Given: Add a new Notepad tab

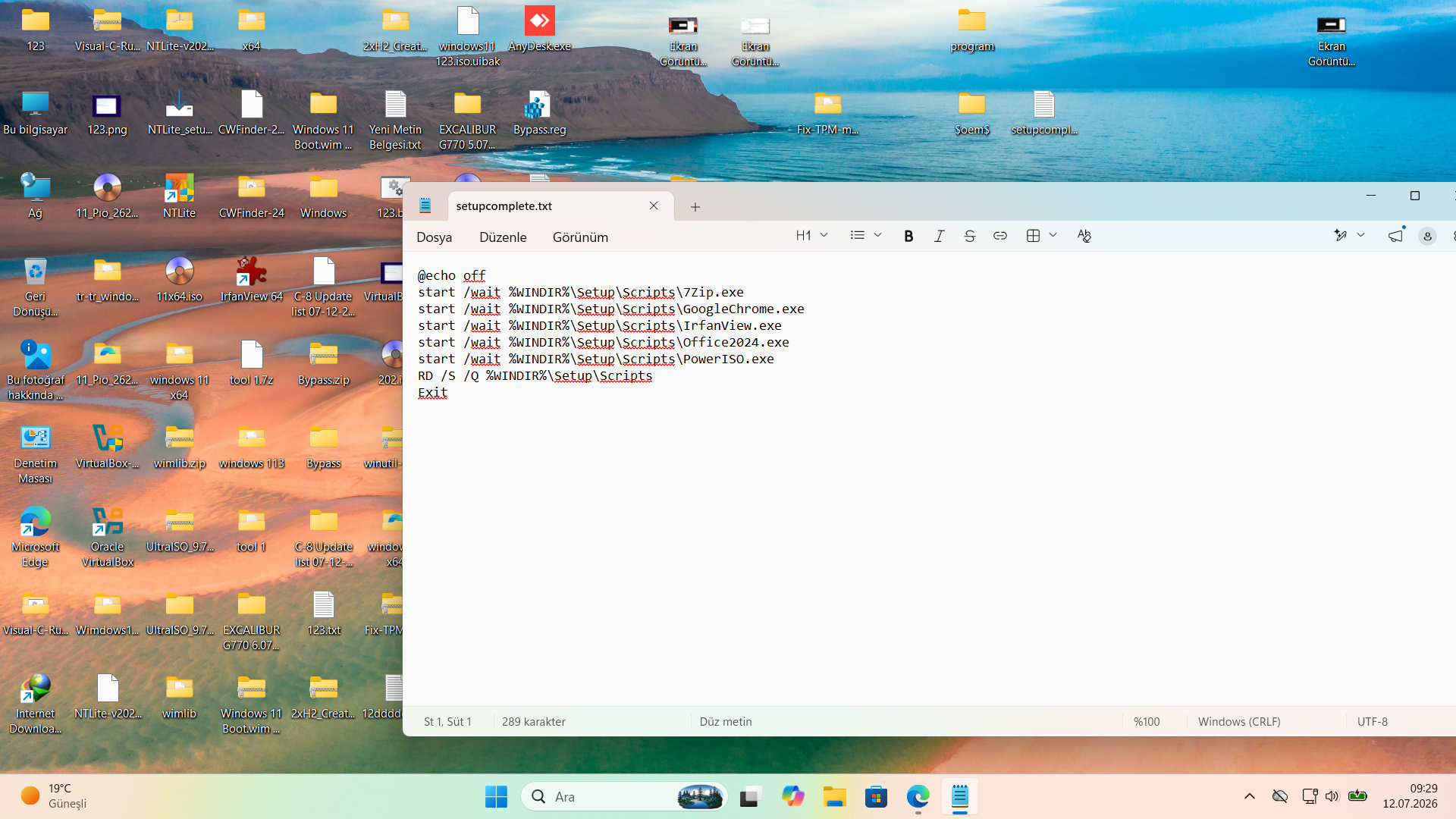Looking at the screenshot, I should (695, 206).
